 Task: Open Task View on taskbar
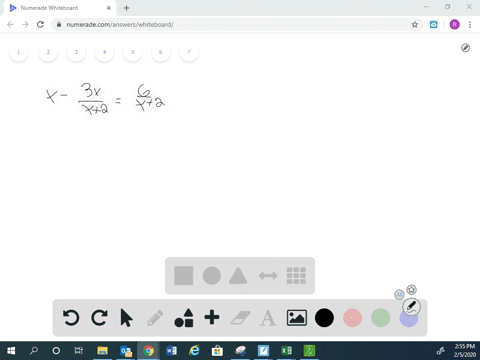pyautogui.click(x=79, y=351)
